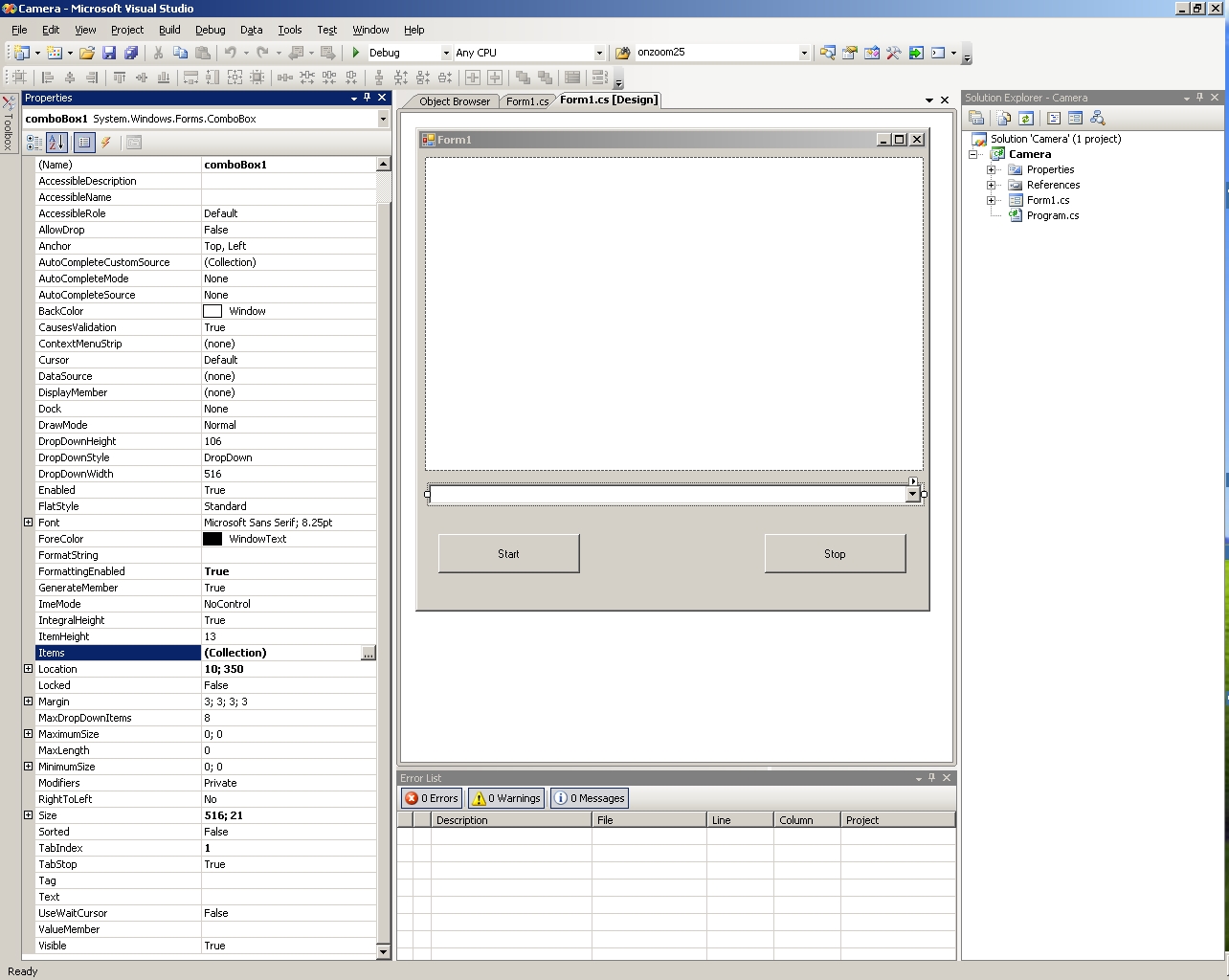Toggle auto-hide pin on Error List

(931, 778)
